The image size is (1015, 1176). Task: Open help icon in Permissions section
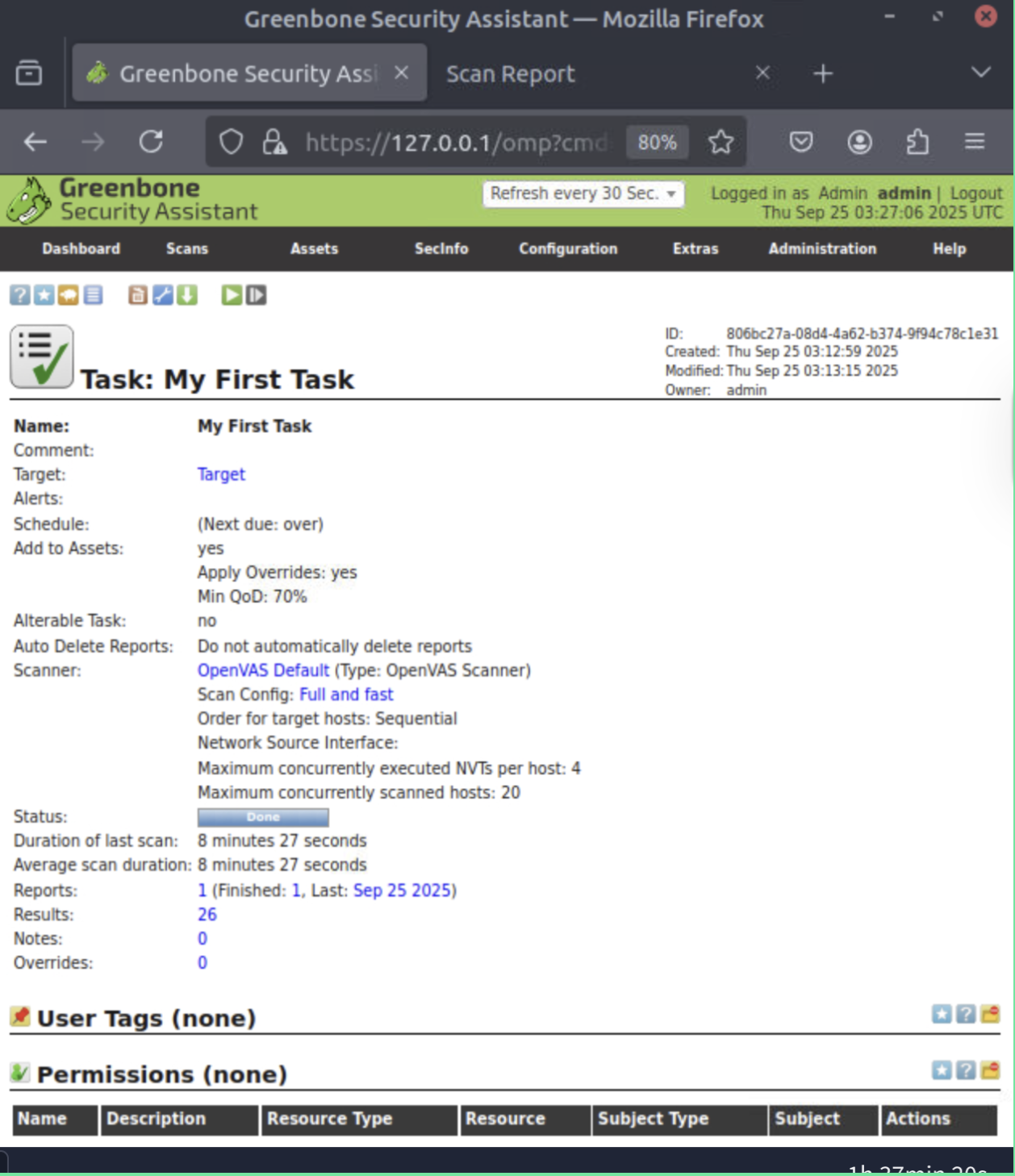tap(966, 1070)
